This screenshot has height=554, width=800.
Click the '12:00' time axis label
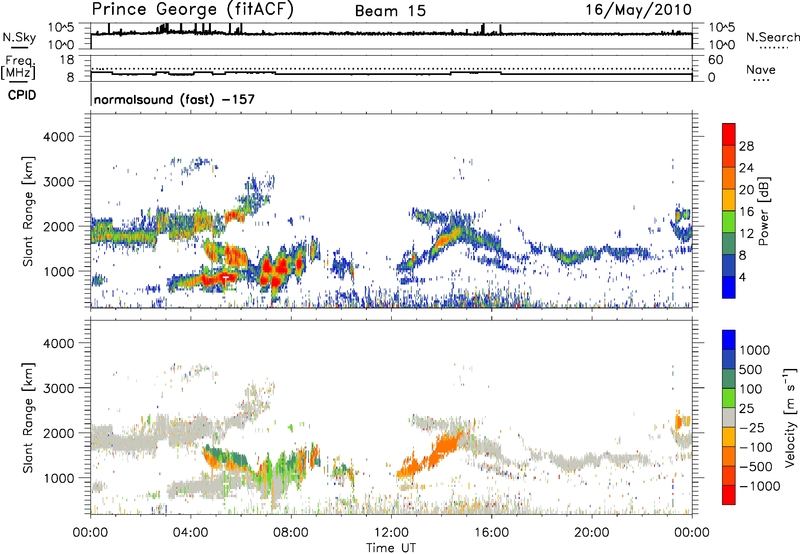[x=391, y=533]
